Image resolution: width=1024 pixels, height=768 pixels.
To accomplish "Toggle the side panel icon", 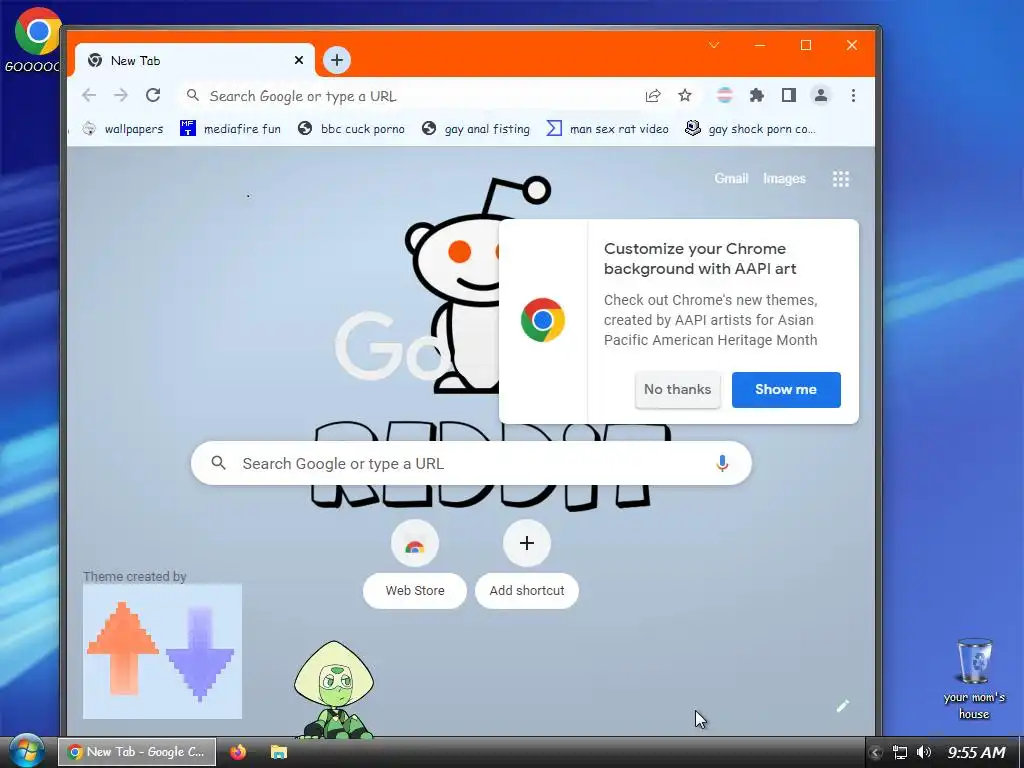I will pos(789,95).
